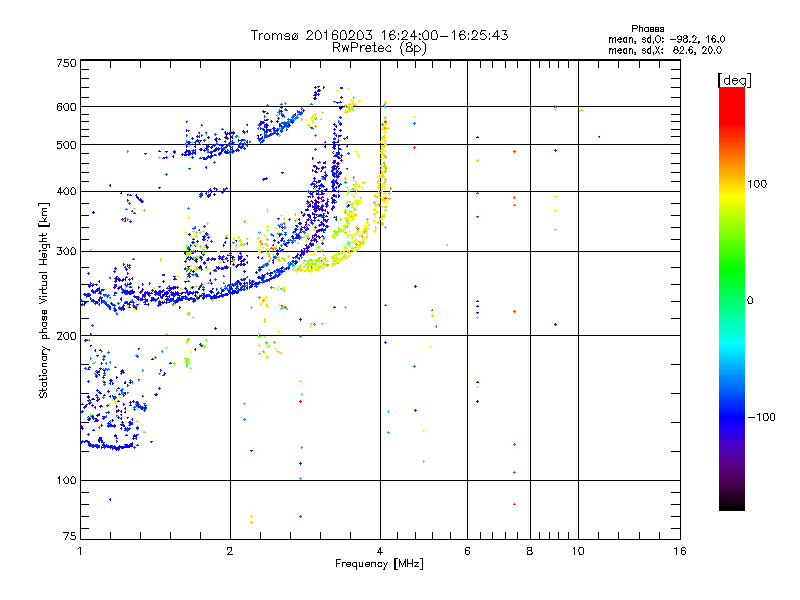The height and width of the screenshot is (600, 800).
Task: Click the 'Frequency [MHz]' axis label
Action: tap(379, 564)
